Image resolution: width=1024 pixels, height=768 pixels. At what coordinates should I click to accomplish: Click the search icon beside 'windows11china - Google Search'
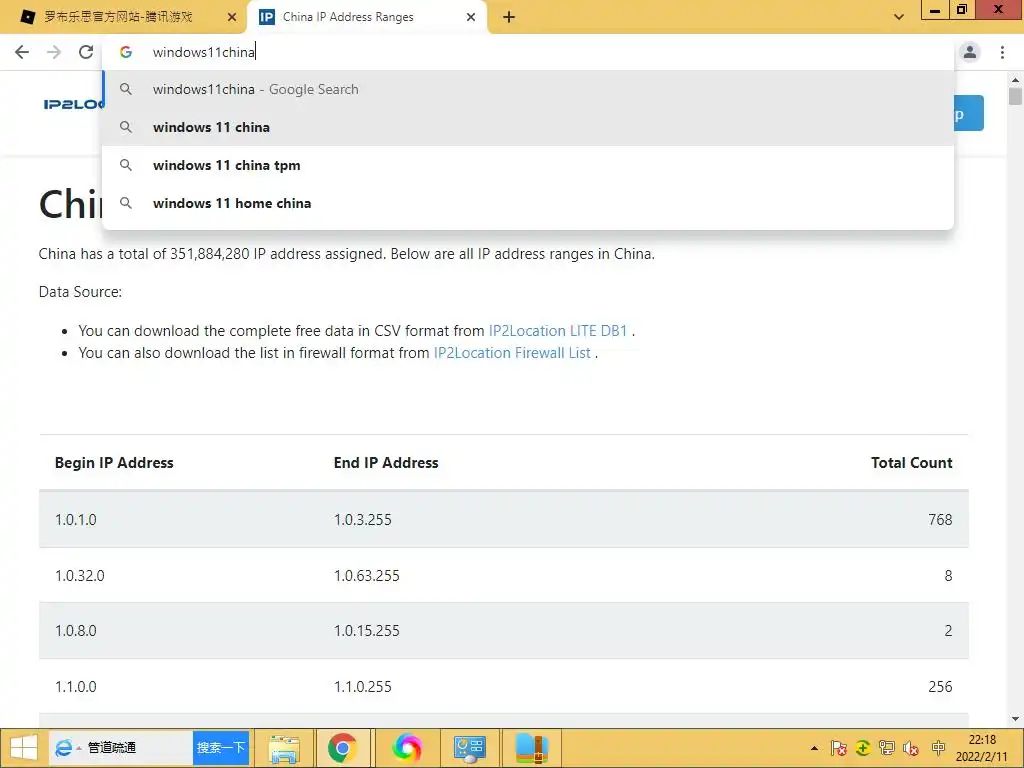(126, 89)
